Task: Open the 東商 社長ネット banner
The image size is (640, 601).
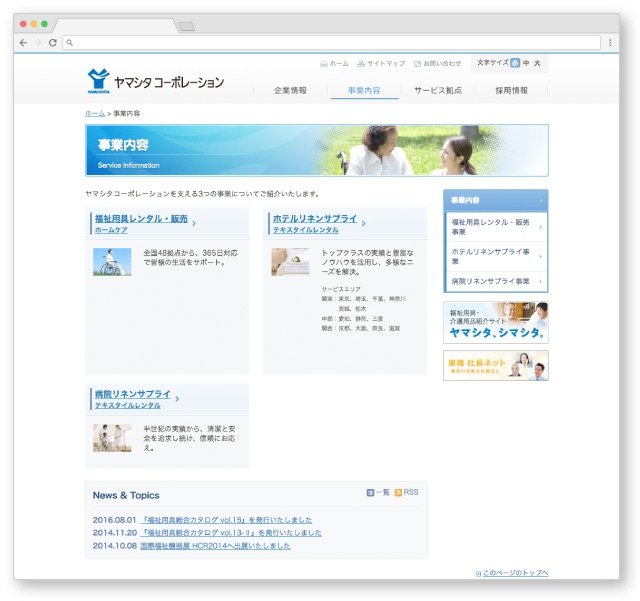Action: pos(496,366)
